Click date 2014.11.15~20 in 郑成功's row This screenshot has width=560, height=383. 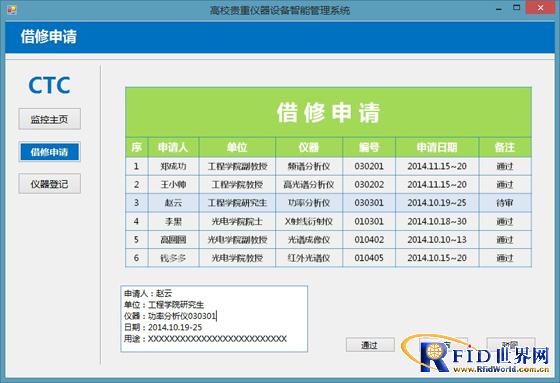point(437,166)
